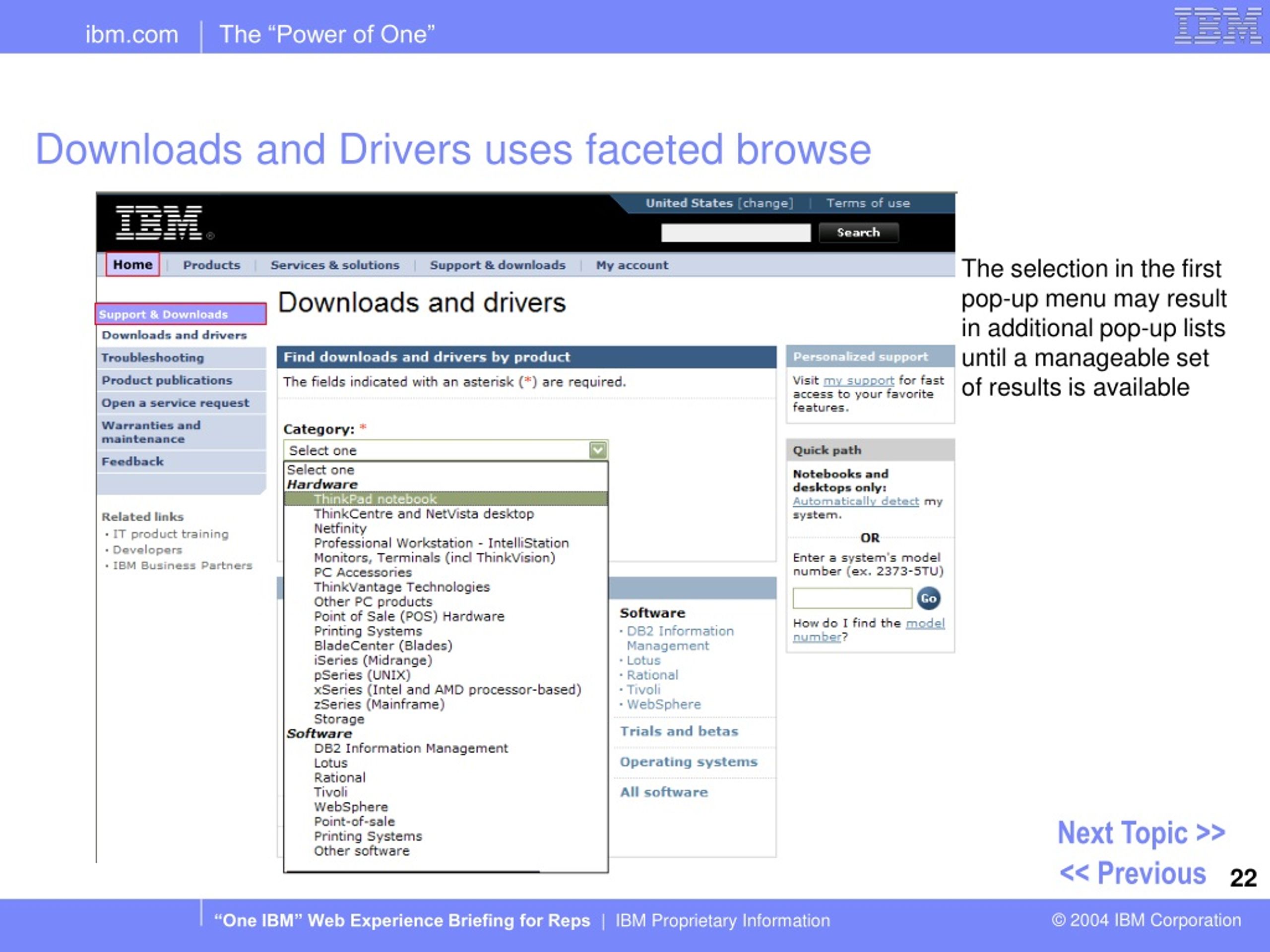Open Downloads and drivers in sidebar
Viewport: 1270px width, 952px height.
click(x=174, y=335)
